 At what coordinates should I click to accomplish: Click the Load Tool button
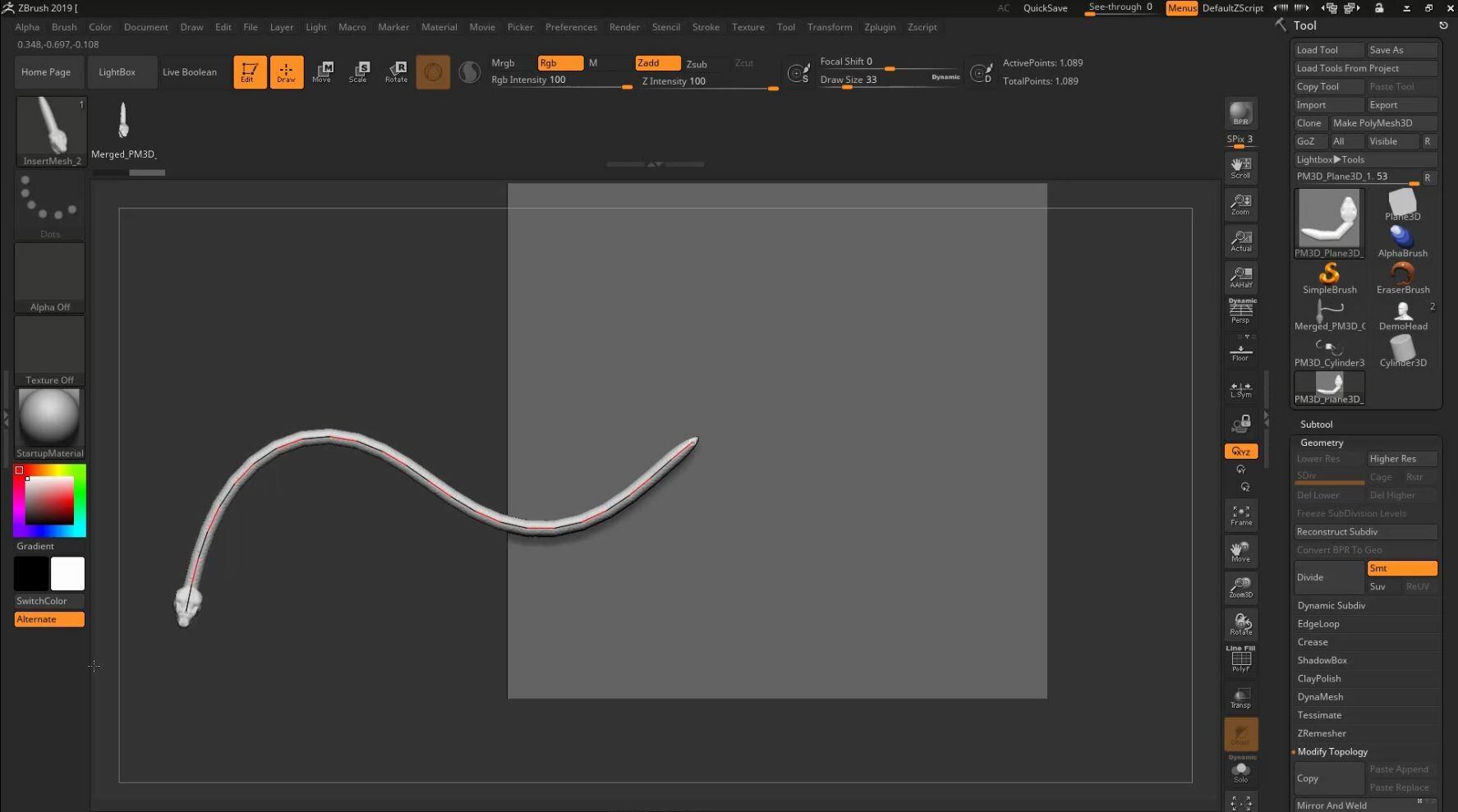[1327, 50]
